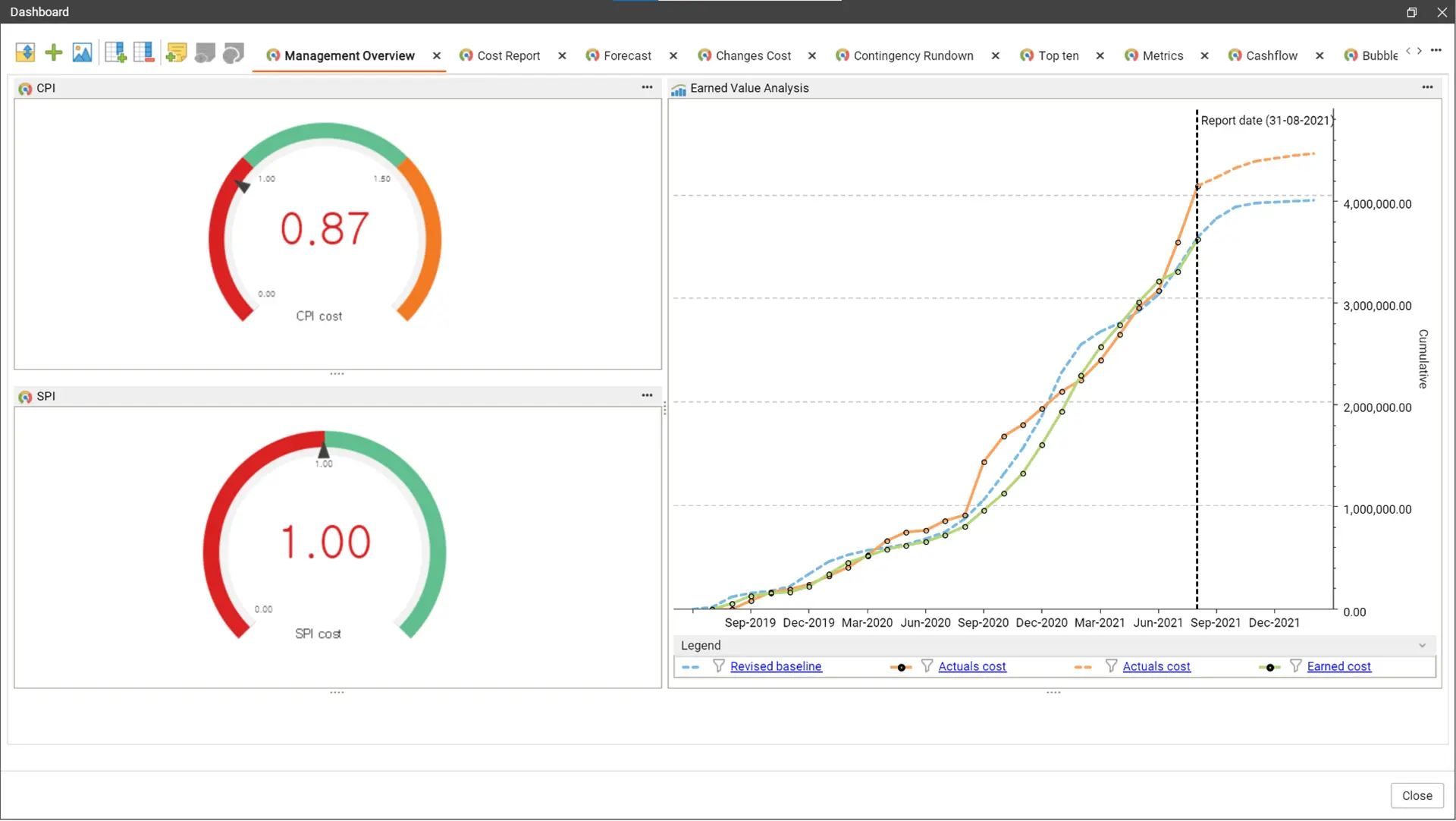This screenshot has height=821, width=1456.
Task: Toggle the Earned cost filter icon
Action: click(1295, 666)
